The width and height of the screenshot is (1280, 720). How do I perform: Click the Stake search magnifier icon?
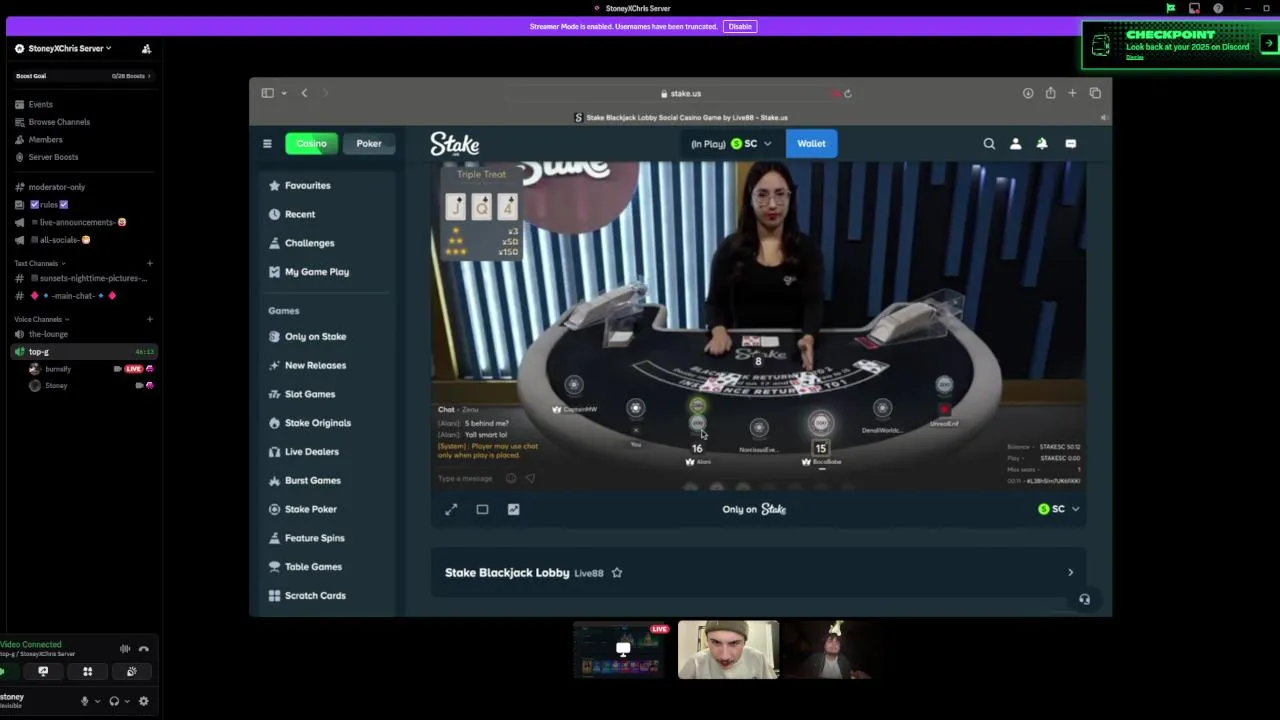point(989,143)
